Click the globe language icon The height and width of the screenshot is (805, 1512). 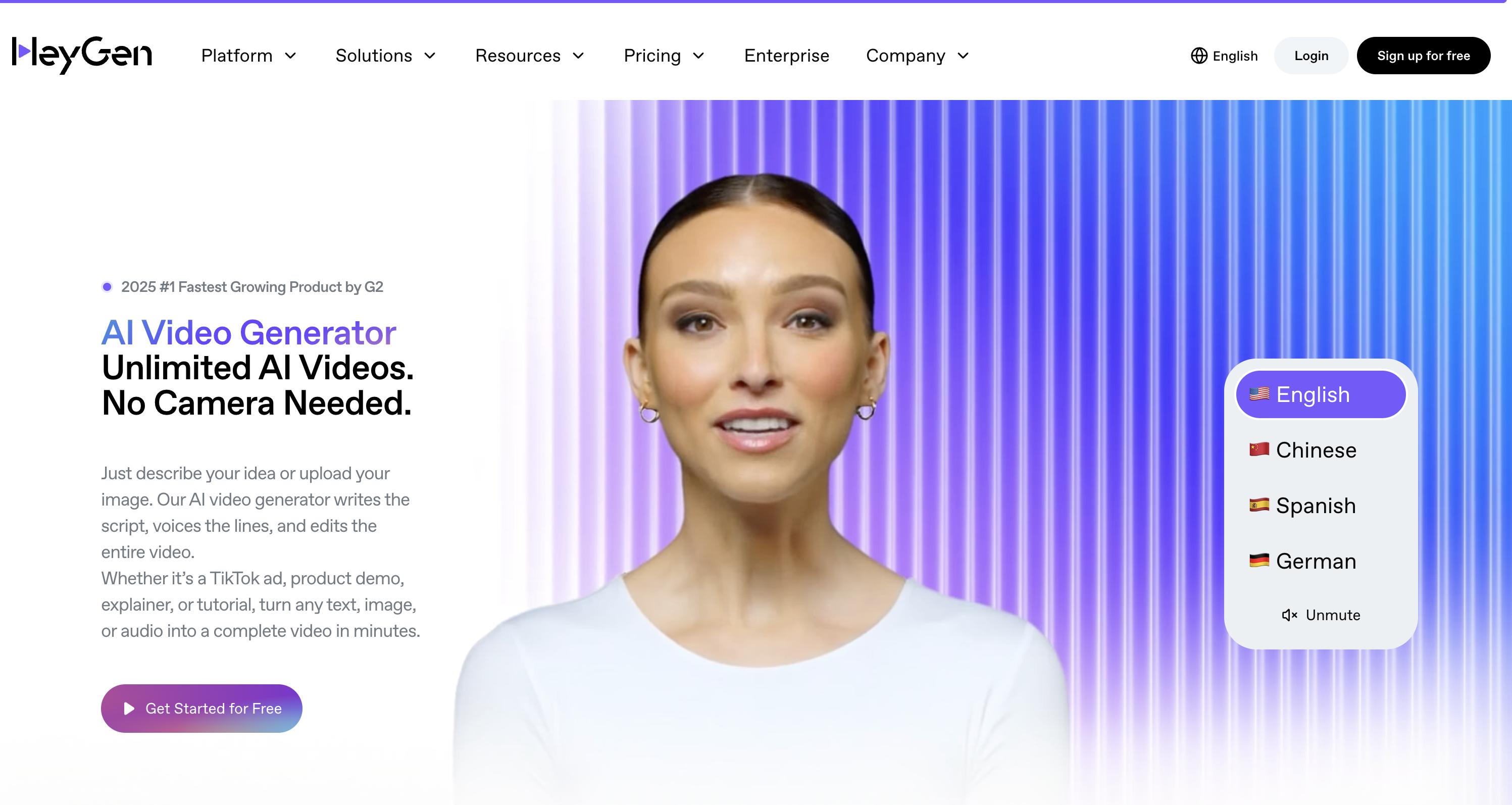click(1199, 56)
